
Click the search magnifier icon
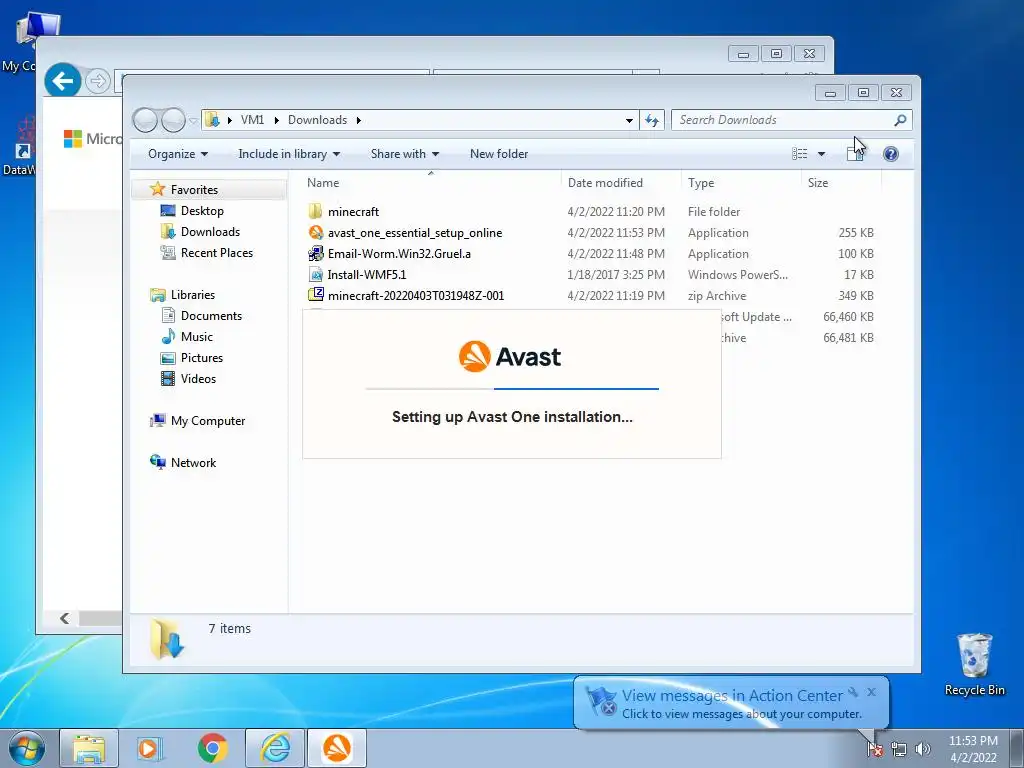click(x=901, y=120)
